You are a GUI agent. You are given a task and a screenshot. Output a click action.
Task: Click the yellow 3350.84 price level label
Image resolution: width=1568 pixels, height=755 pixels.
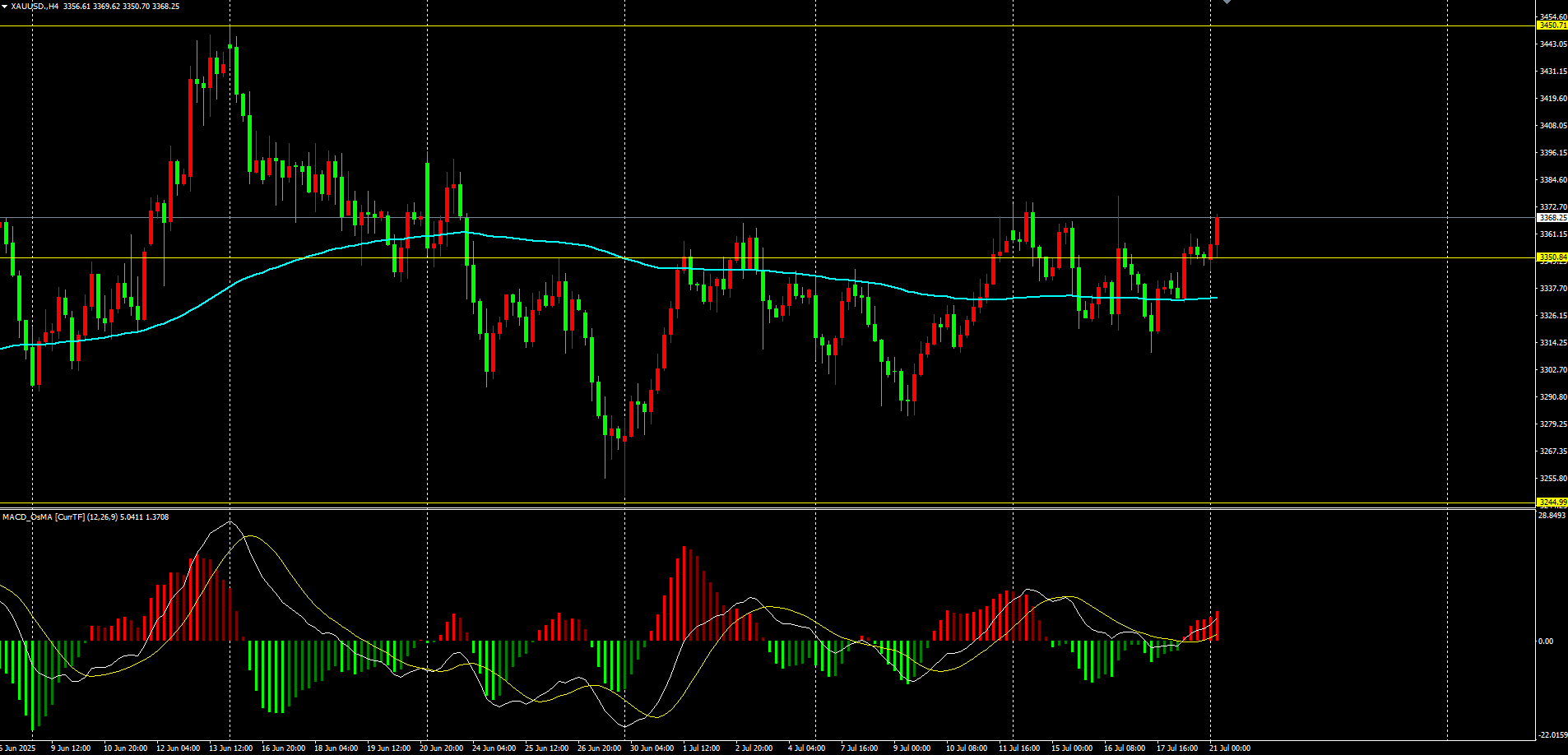(1552, 257)
